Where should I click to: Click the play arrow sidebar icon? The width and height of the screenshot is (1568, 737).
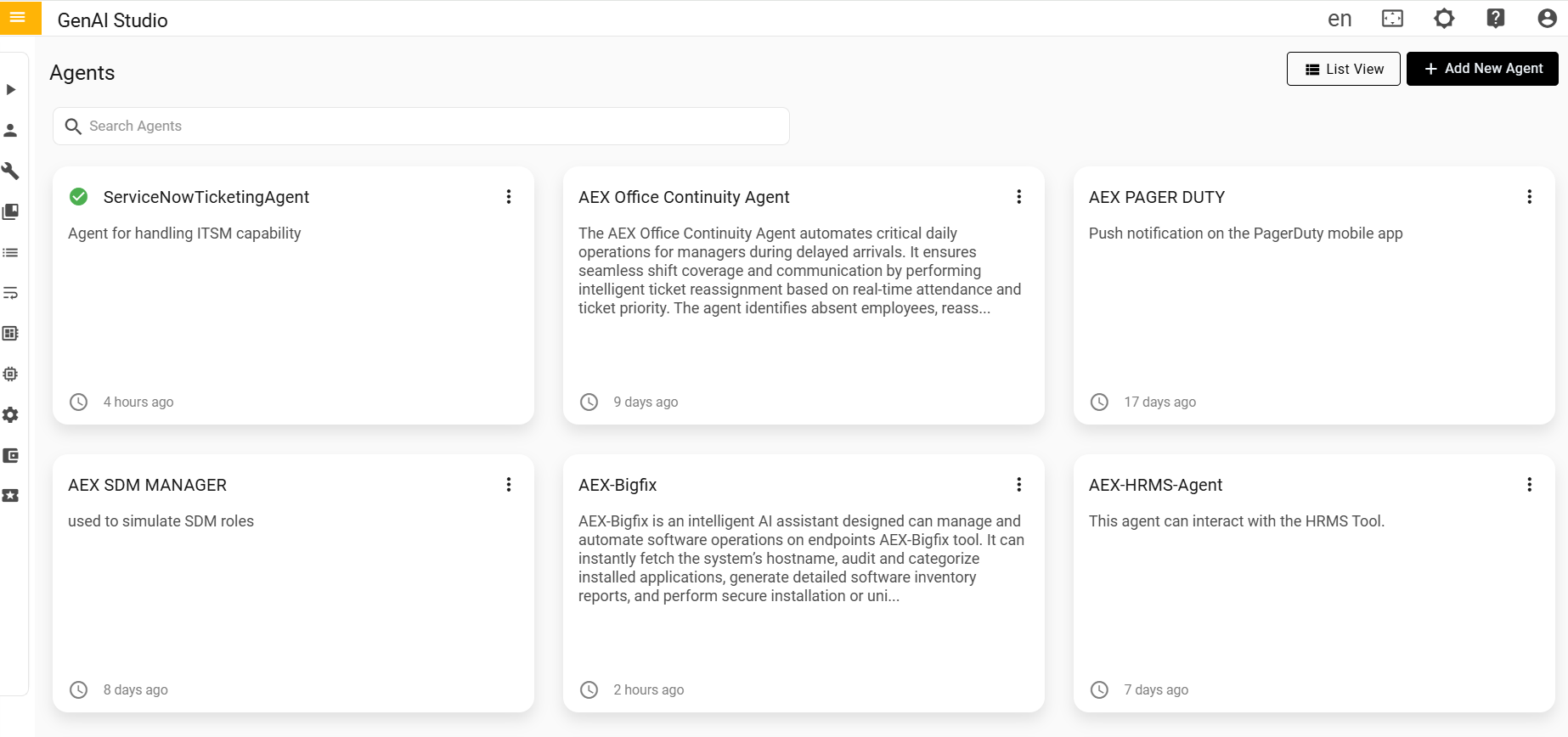click(11, 89)
